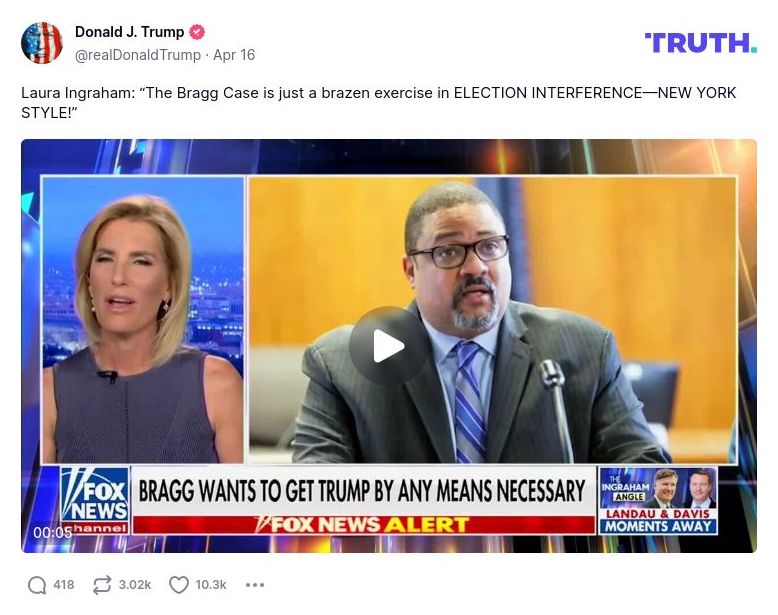778x615 pixels.
Task: Click the 3.02k ReTruth count
Action: pos(134,585)
